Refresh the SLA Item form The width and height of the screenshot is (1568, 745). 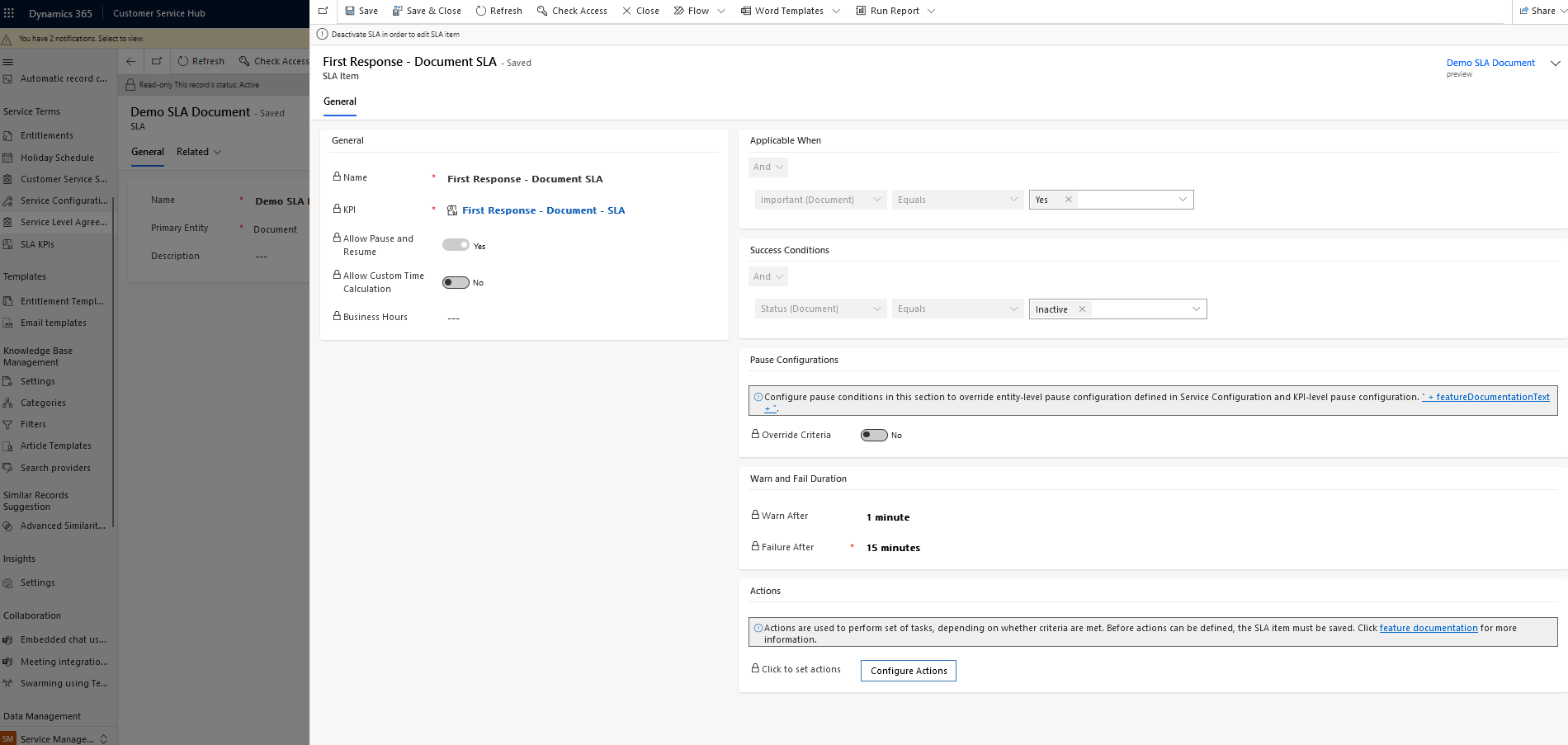pyautogui.click(x=498, y=11)
